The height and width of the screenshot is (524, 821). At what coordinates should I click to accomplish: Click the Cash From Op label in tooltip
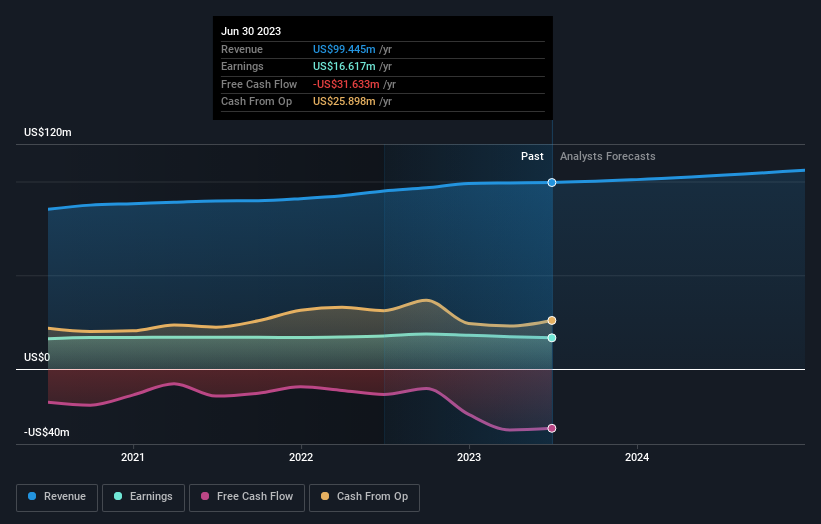pyautogui.click(x=257, y=102)
